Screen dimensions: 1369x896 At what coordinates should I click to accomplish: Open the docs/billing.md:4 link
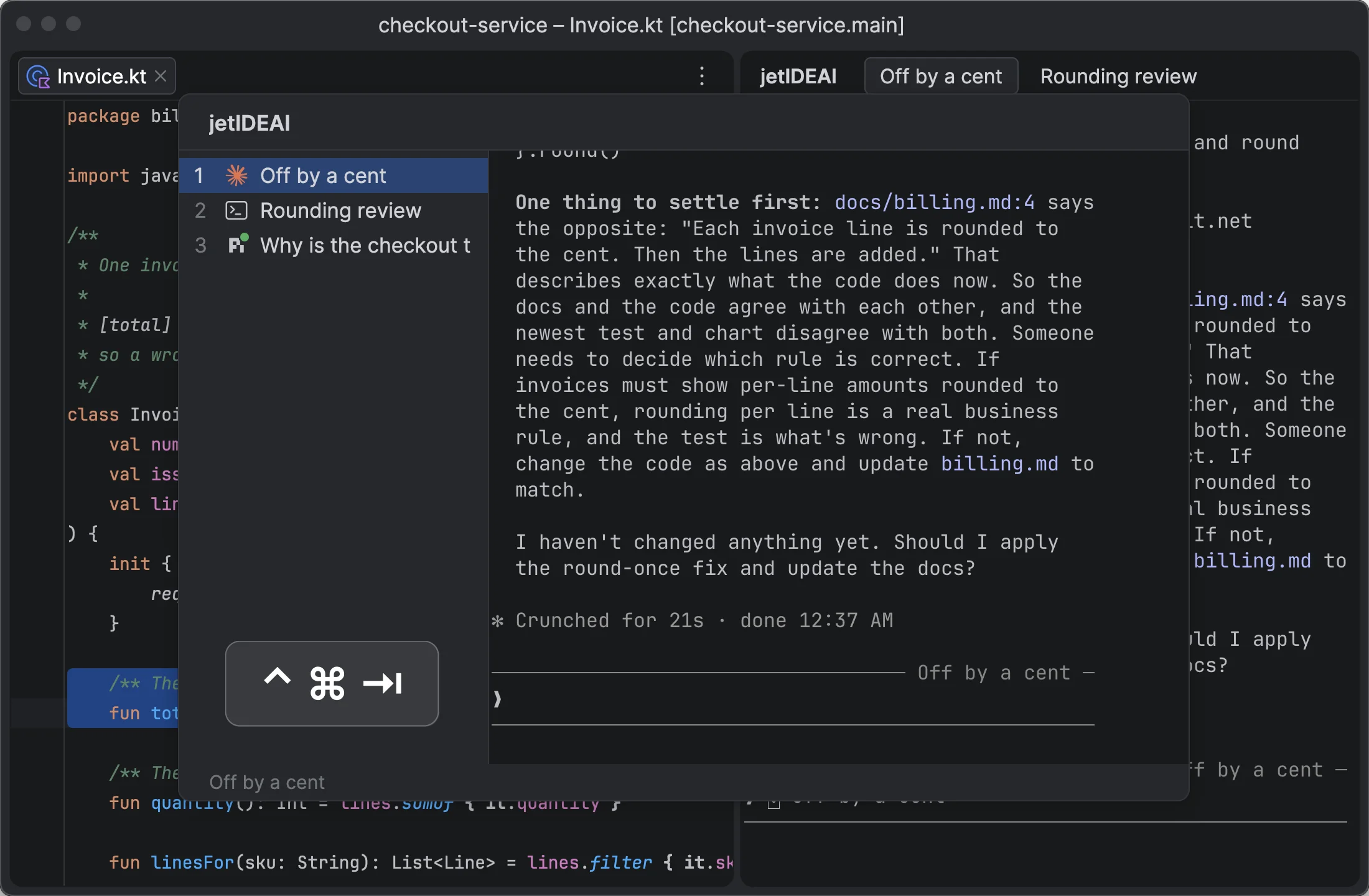click(x=934, y=202)
